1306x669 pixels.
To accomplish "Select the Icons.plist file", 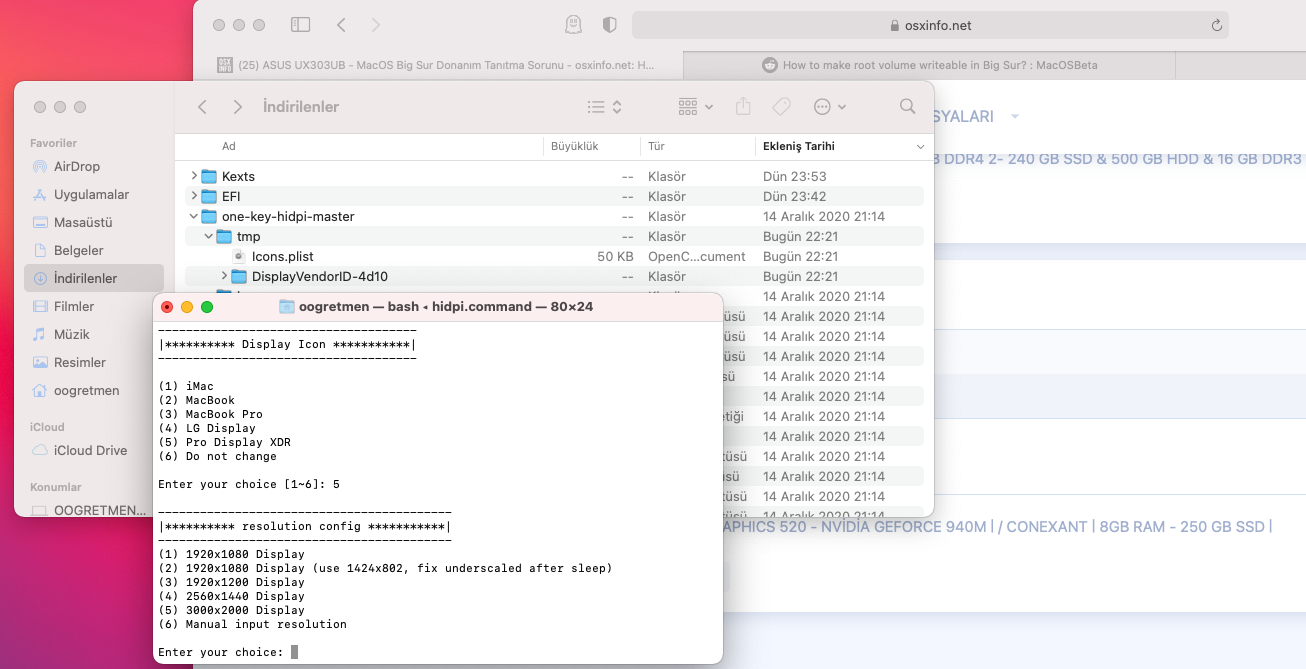I will 282,256.
